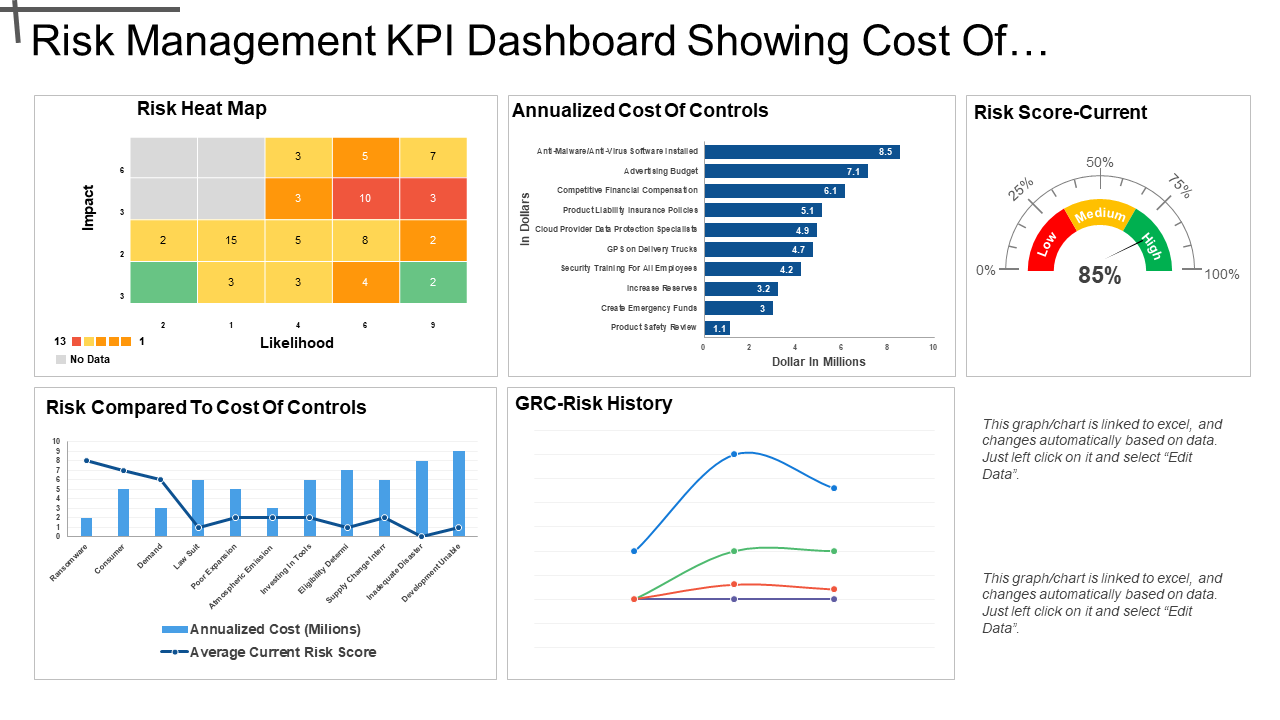
Task: Click the Average Current Risk Score legend entry
Action: [268, 652]
